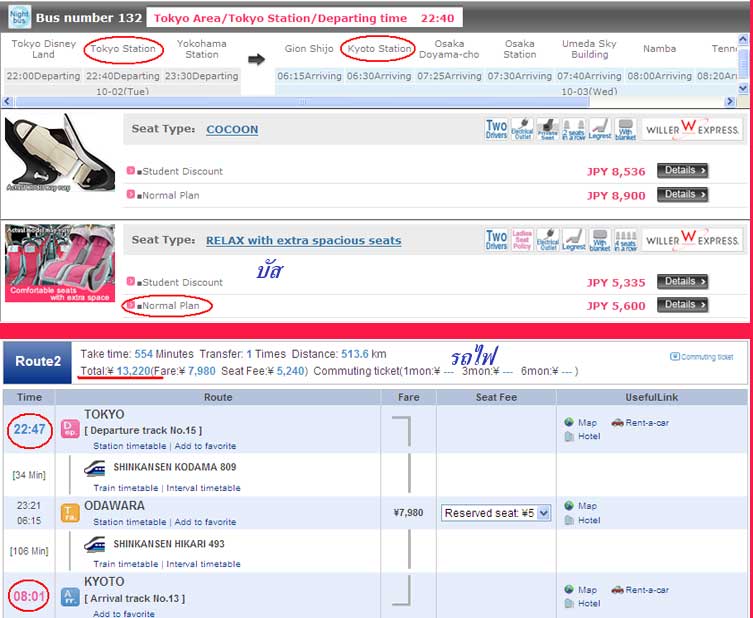753x618 pixels.
Task: Open the Map link in the KYOTO row
Action: pyautogui.click(x=587, y=590)
